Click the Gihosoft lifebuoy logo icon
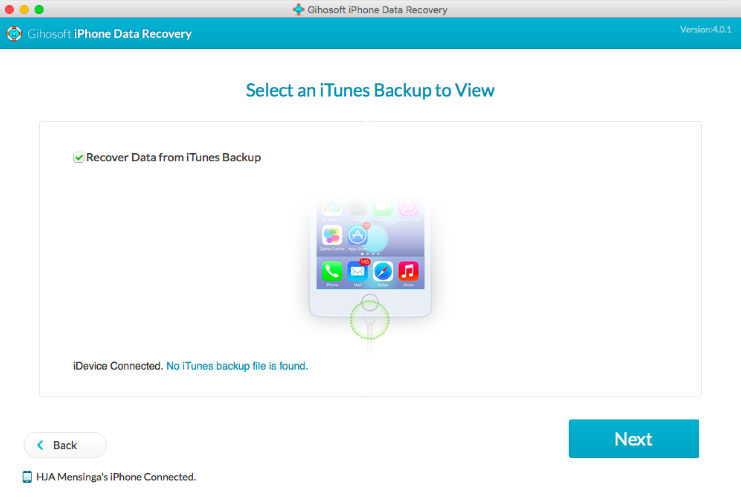 pyautogui.click(x=14, y=34)
